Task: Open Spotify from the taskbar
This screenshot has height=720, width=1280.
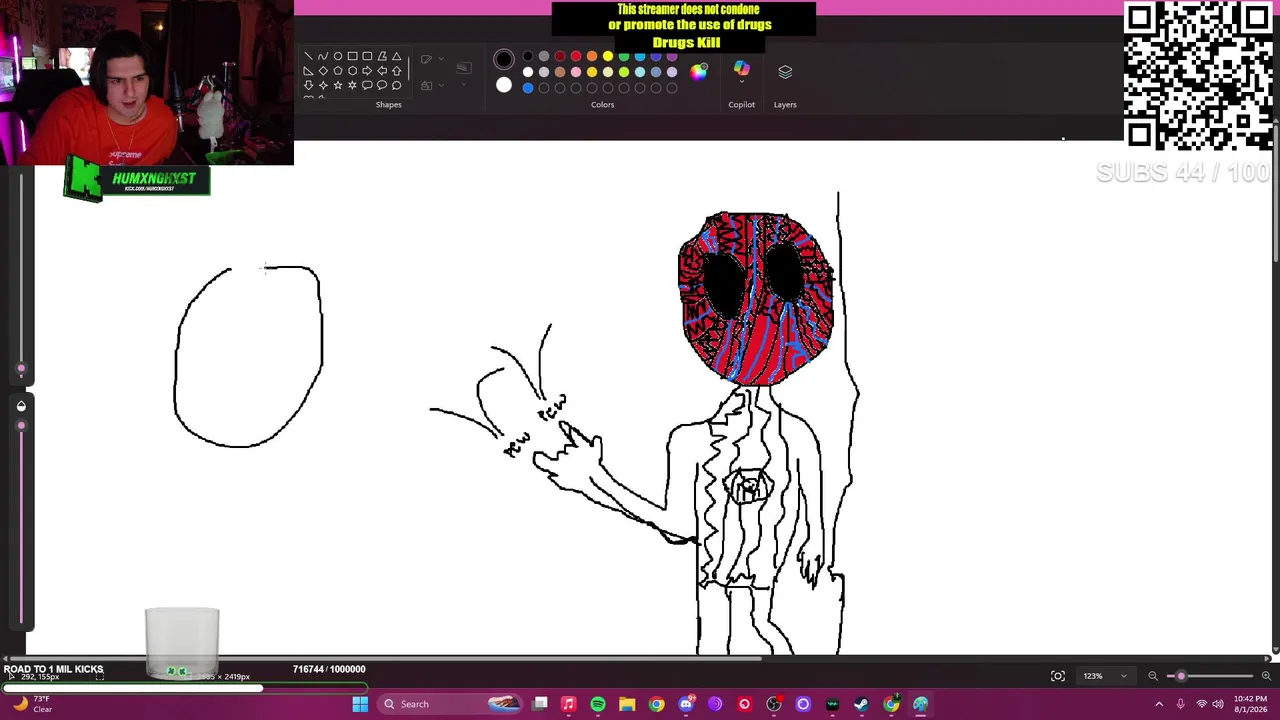Action: [x=598, y=704]
